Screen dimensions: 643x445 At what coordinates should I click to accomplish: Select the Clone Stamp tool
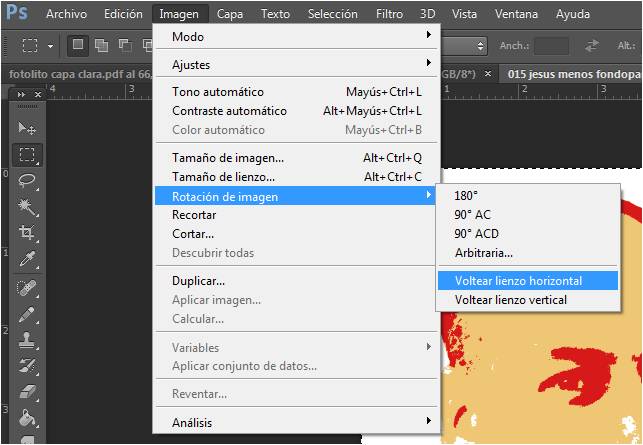coord(27,341)
